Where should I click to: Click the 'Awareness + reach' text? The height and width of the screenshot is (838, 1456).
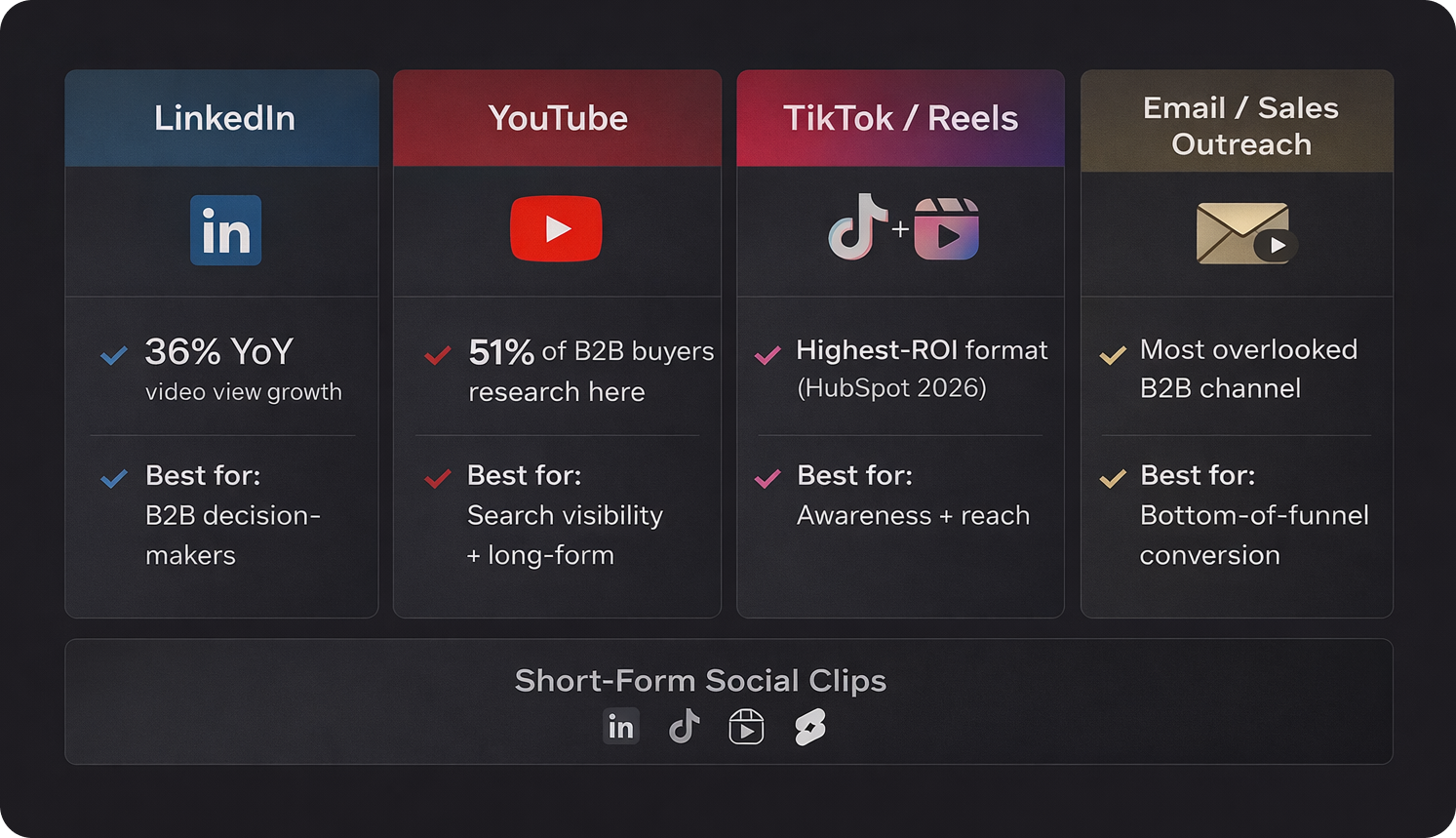pos(914,515)
